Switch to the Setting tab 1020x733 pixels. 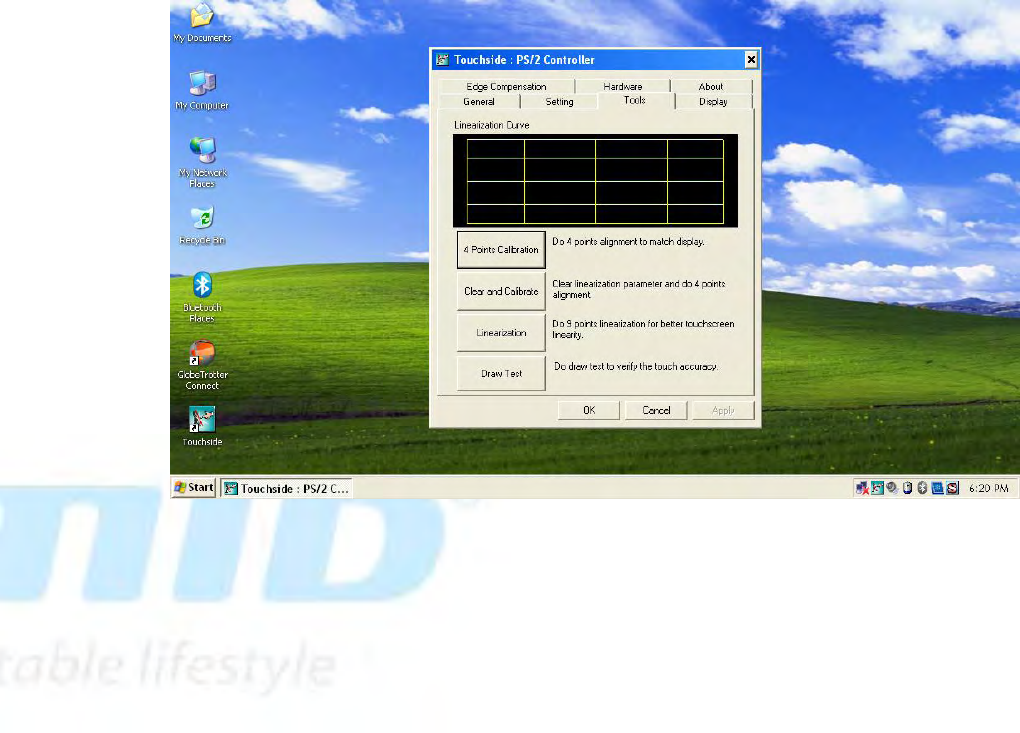click(x=559, y=101)
